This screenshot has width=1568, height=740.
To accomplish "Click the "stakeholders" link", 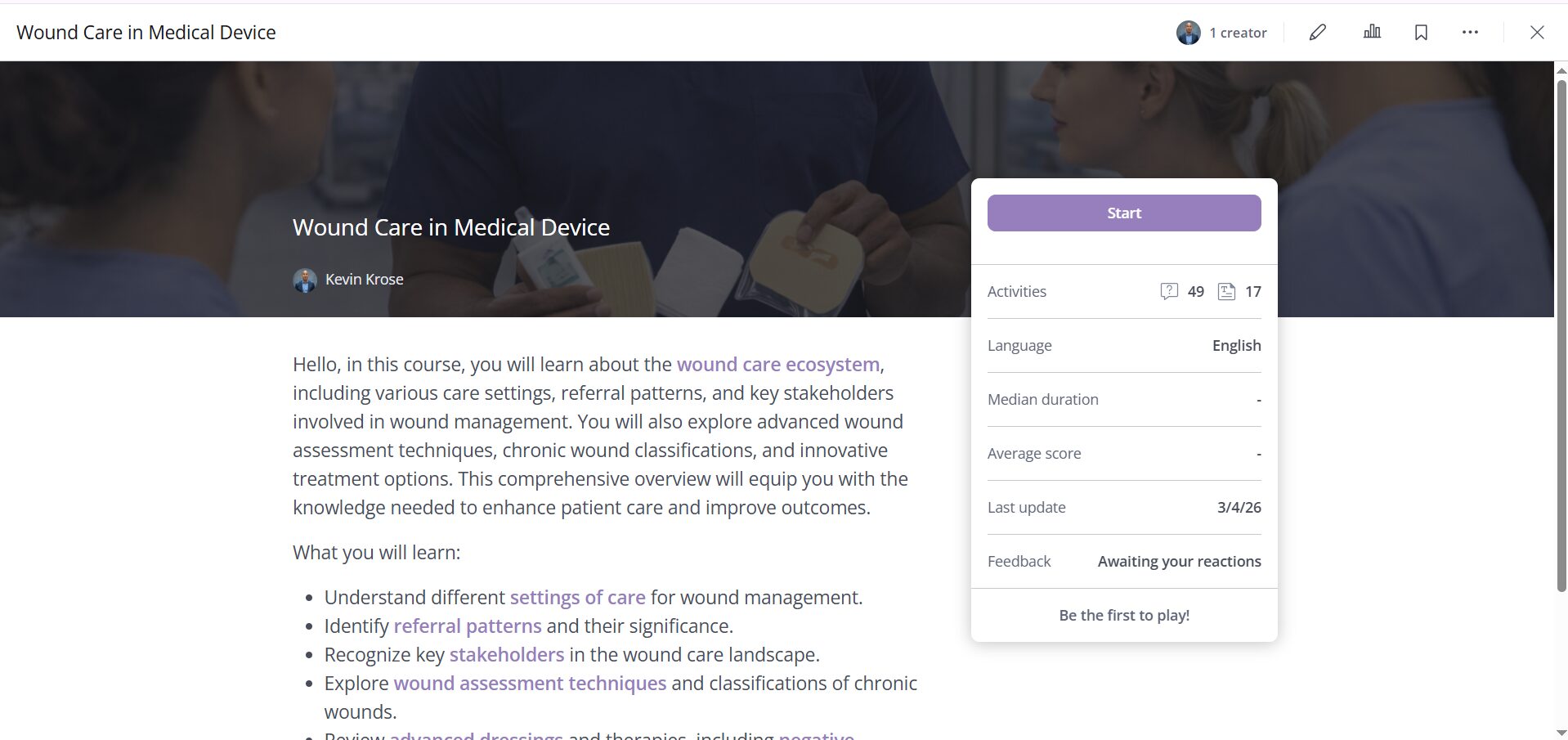I will click(506, 655).
